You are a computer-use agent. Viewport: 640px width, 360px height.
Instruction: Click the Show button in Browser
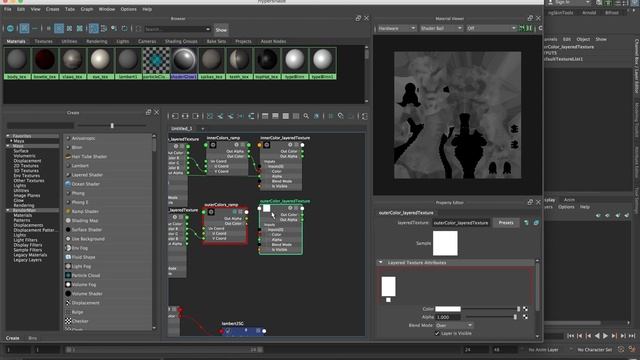[x=221, y=30]
